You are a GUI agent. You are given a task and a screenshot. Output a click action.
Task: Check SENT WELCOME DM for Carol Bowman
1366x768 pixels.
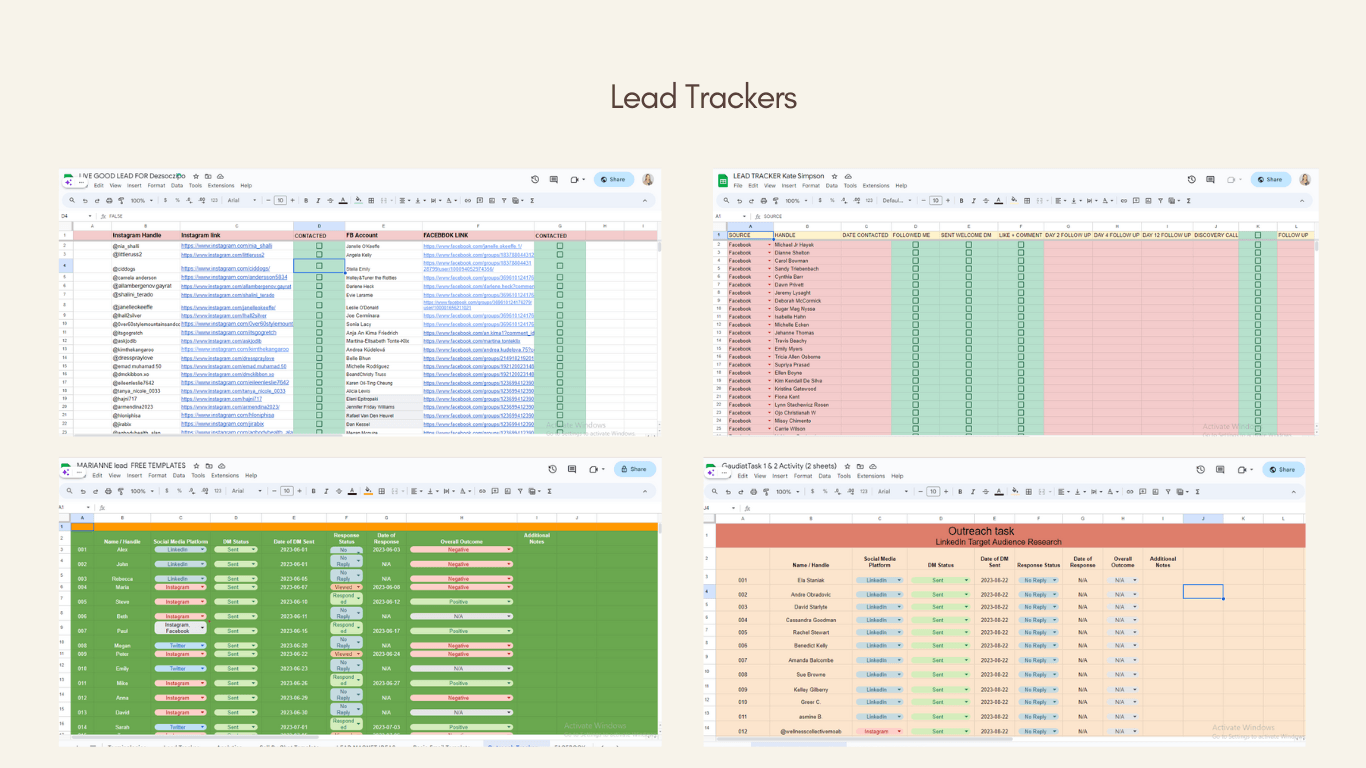(968, 260)
